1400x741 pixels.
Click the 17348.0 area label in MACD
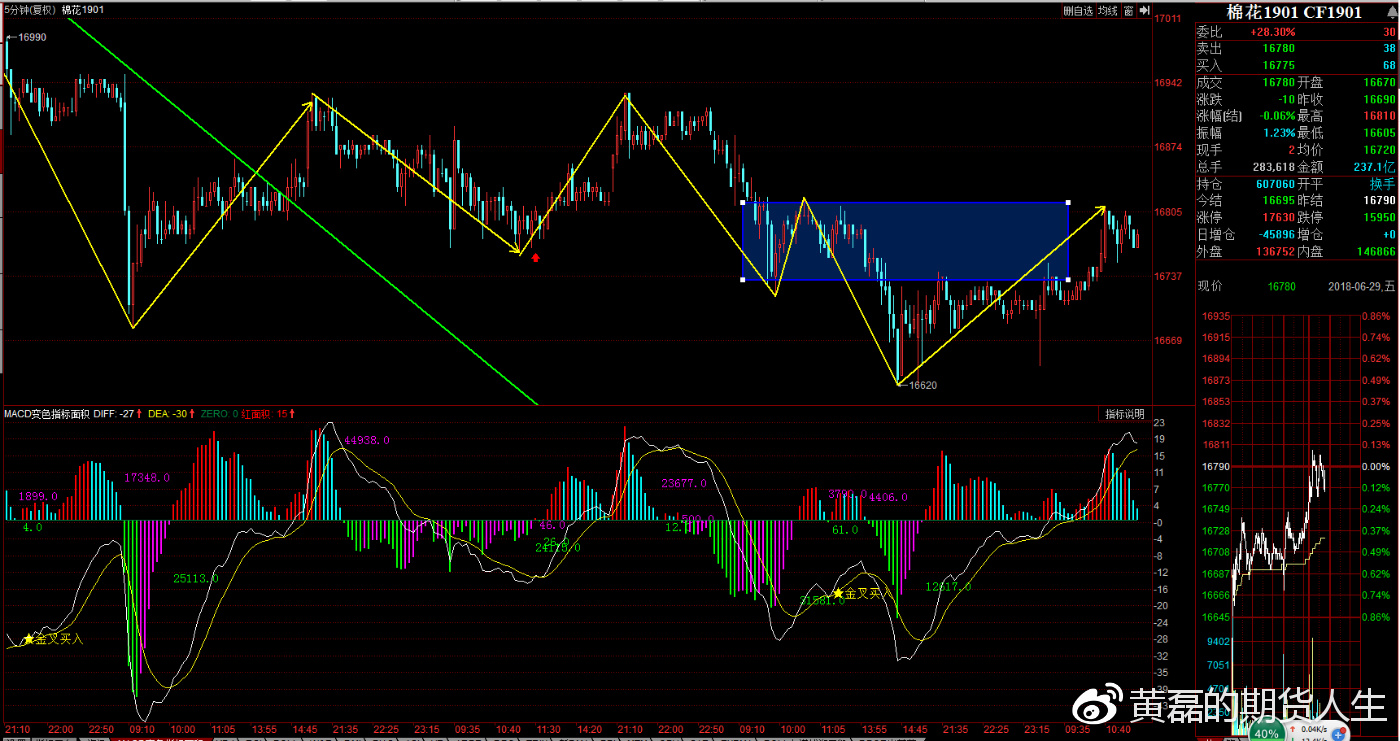coord(147,478)
